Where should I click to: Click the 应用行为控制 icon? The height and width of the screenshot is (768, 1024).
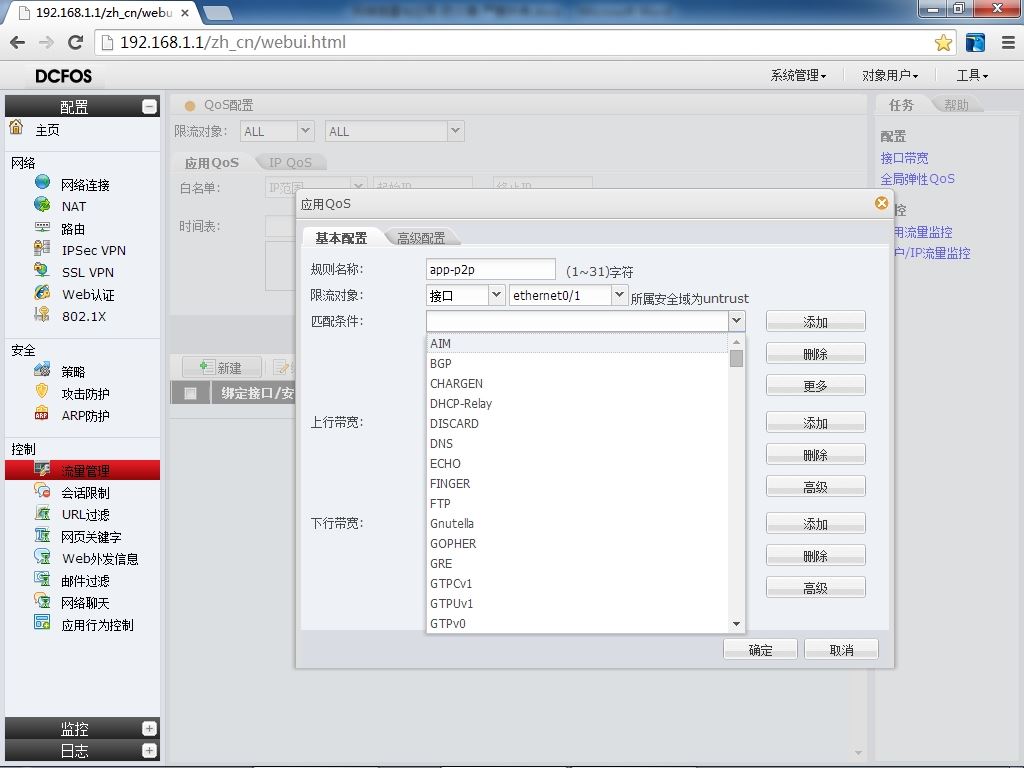(x=42, y=622)
